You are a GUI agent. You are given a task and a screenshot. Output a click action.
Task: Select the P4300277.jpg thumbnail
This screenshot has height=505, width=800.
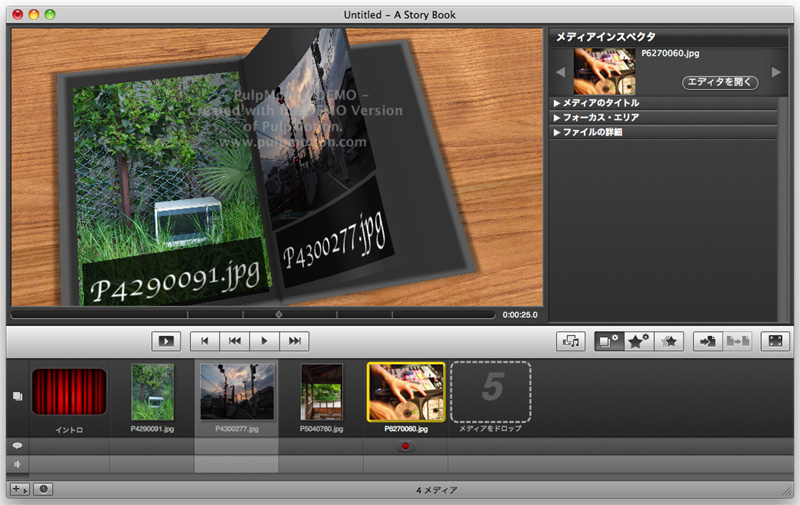pyautogui.click(x=237, y=392)
